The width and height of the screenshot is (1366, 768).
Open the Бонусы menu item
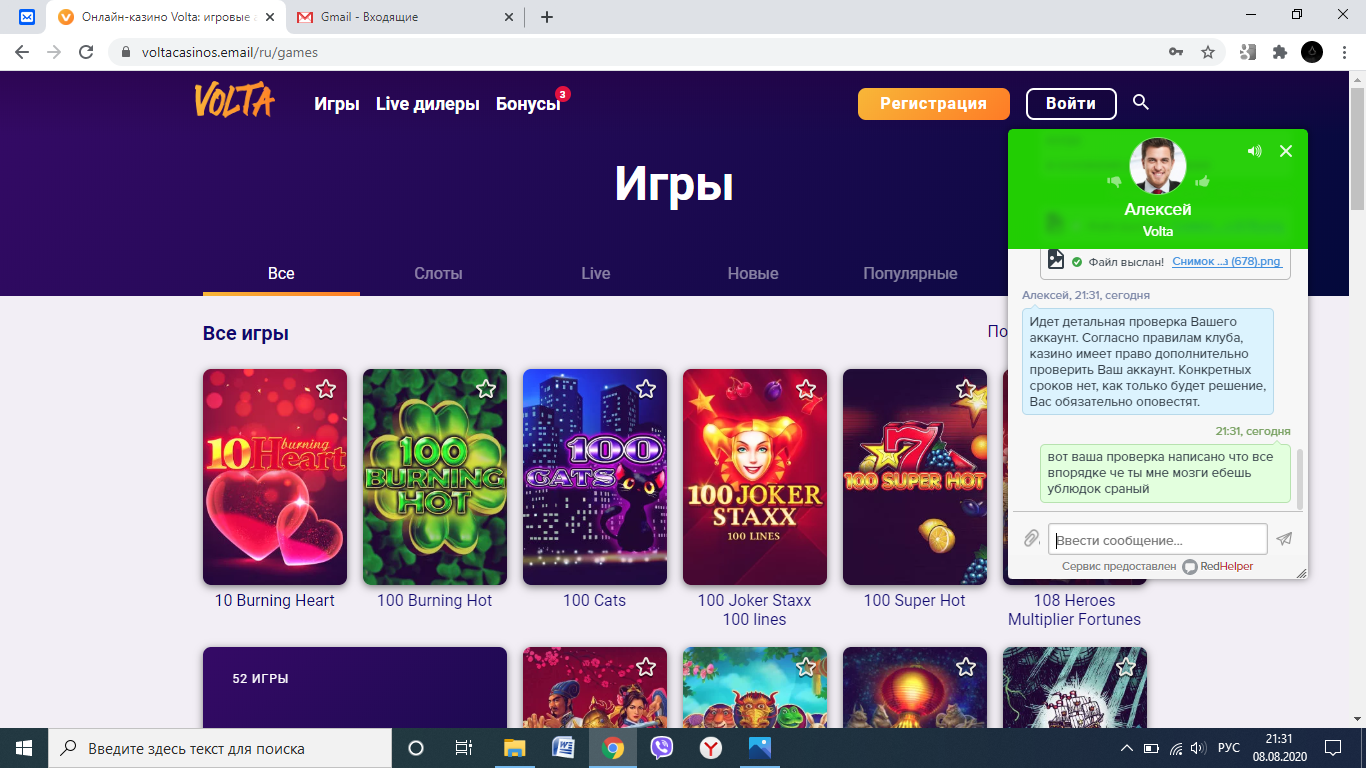tap(528, 104)
